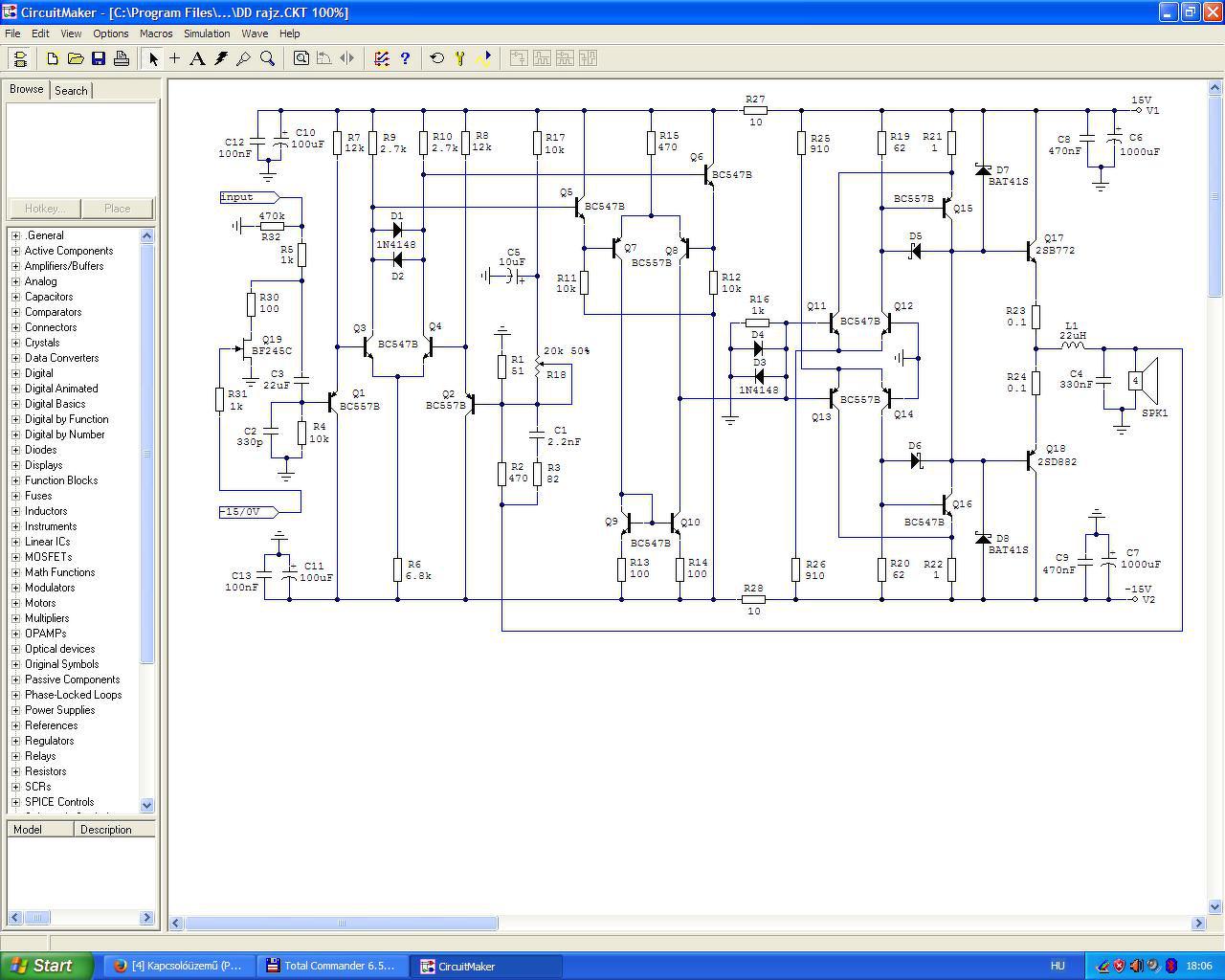
Task: Switch to the Browse tab
Action: 27,89
